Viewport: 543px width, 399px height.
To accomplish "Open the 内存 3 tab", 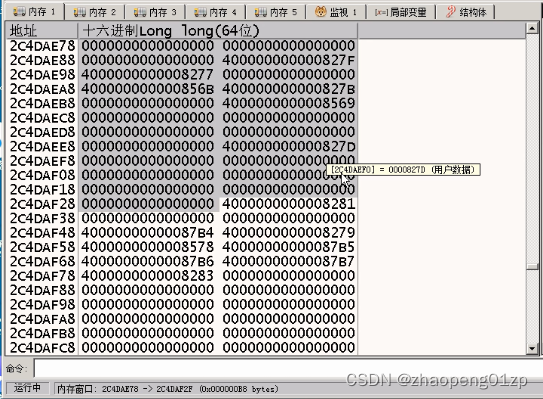I will 155,12.
